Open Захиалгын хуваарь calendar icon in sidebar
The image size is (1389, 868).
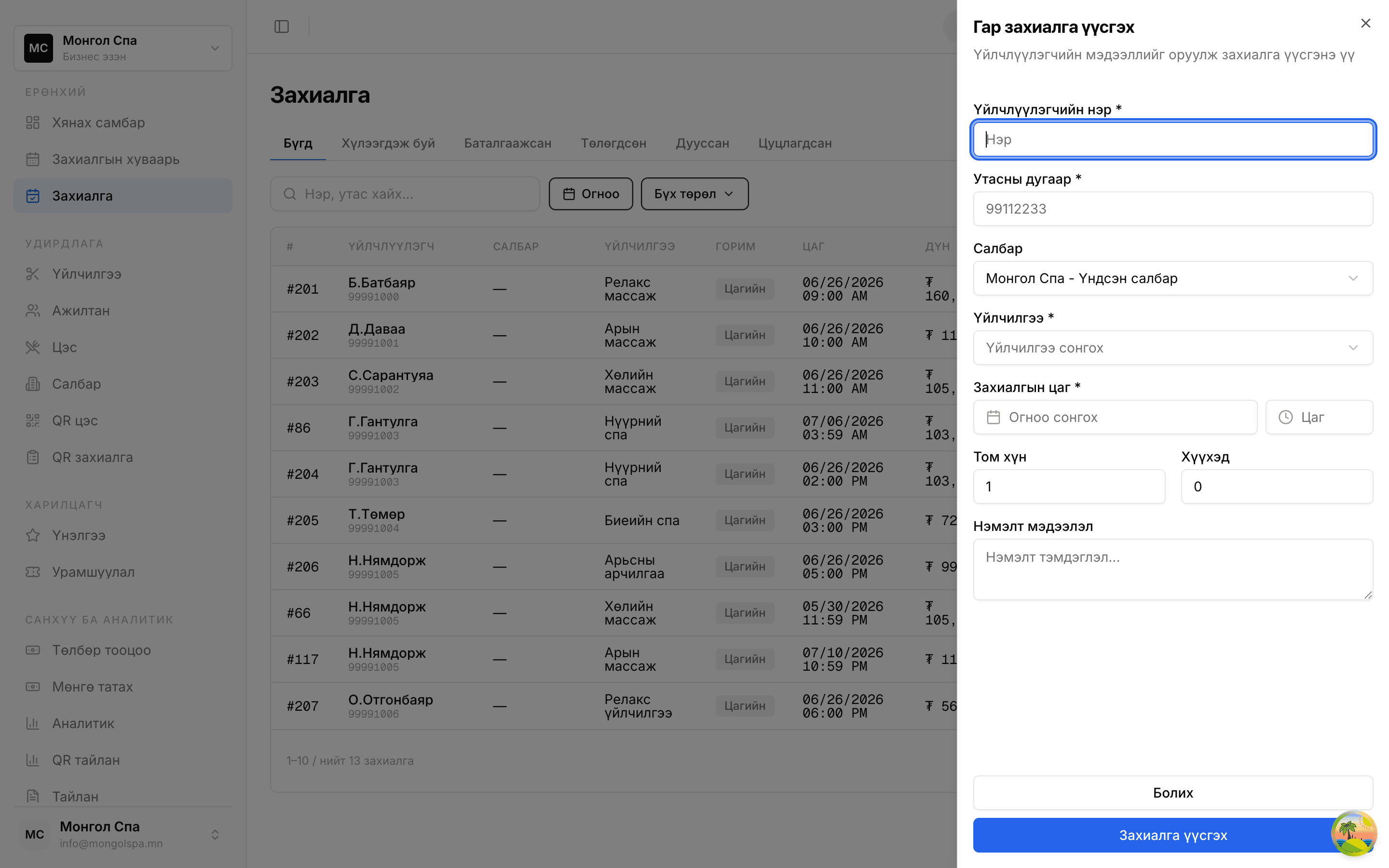coord(33,159)
